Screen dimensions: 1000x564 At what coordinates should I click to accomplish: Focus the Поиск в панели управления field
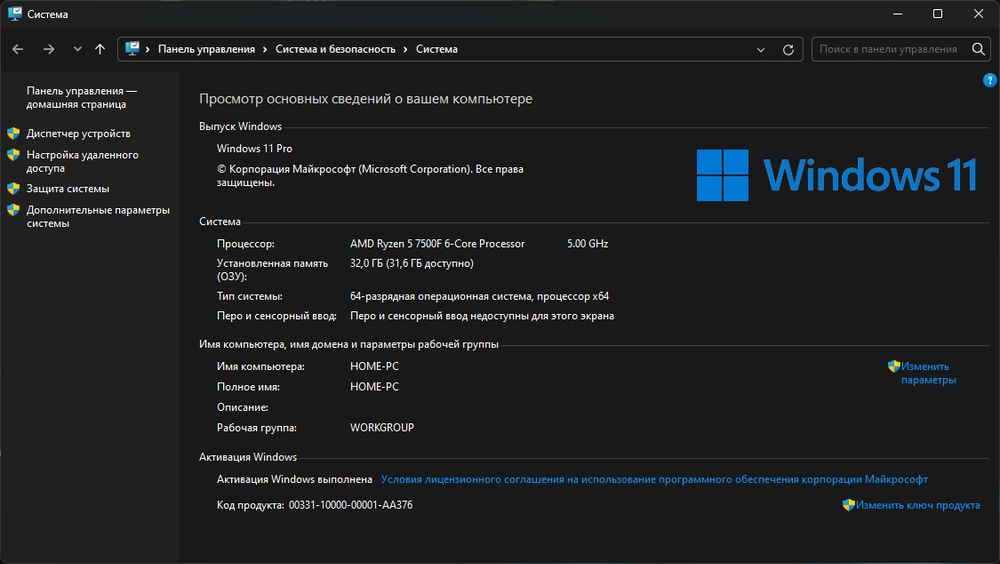coord(889,49)
